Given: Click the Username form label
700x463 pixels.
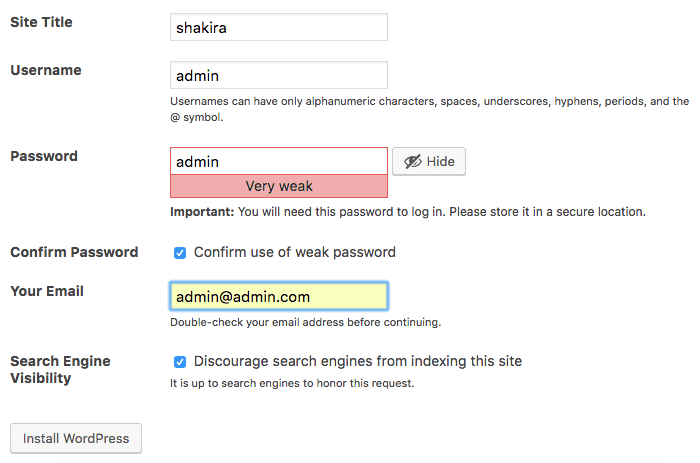Looking at the screenshot, I should click(46, 70).
